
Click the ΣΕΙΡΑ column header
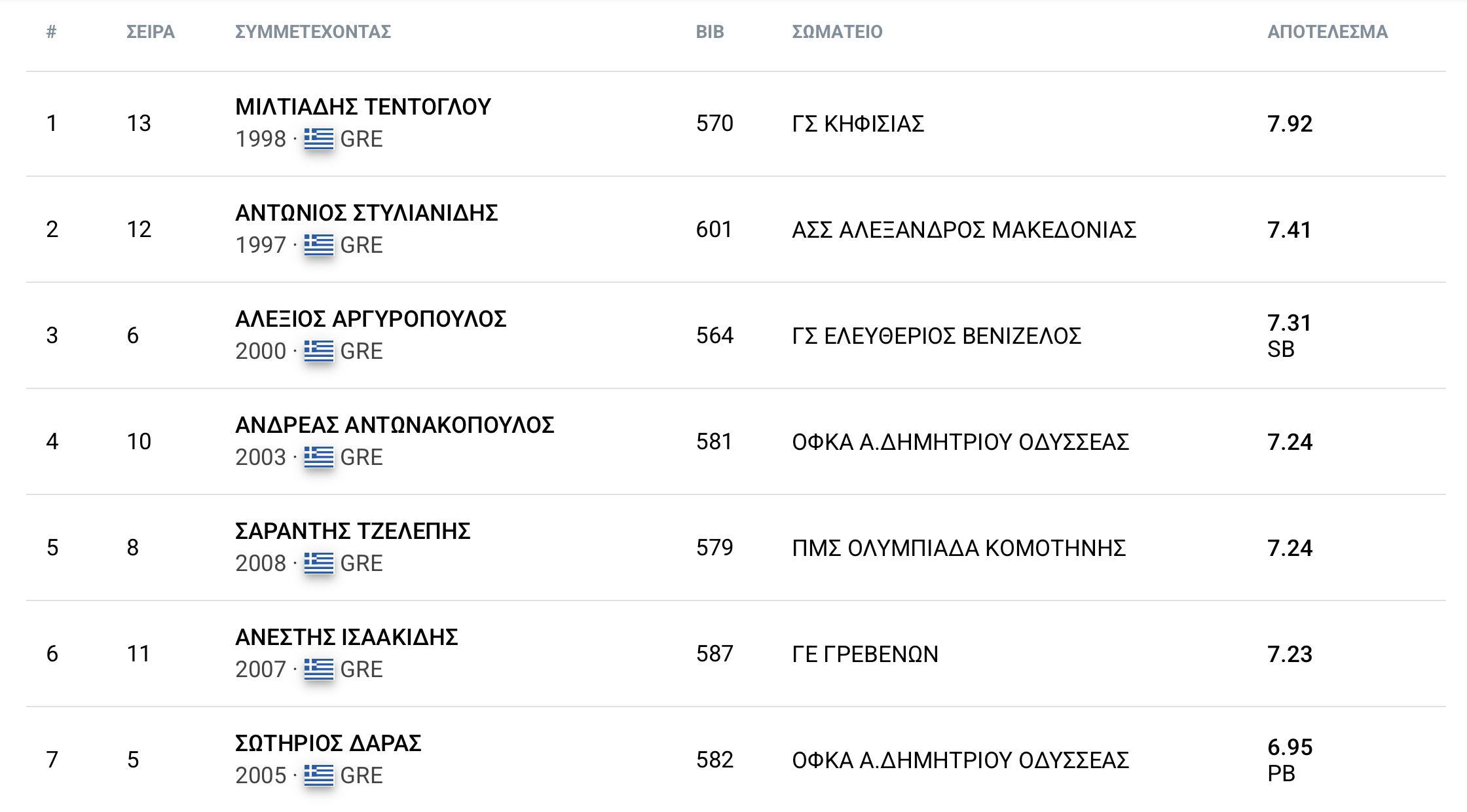[x=150, y=31]
